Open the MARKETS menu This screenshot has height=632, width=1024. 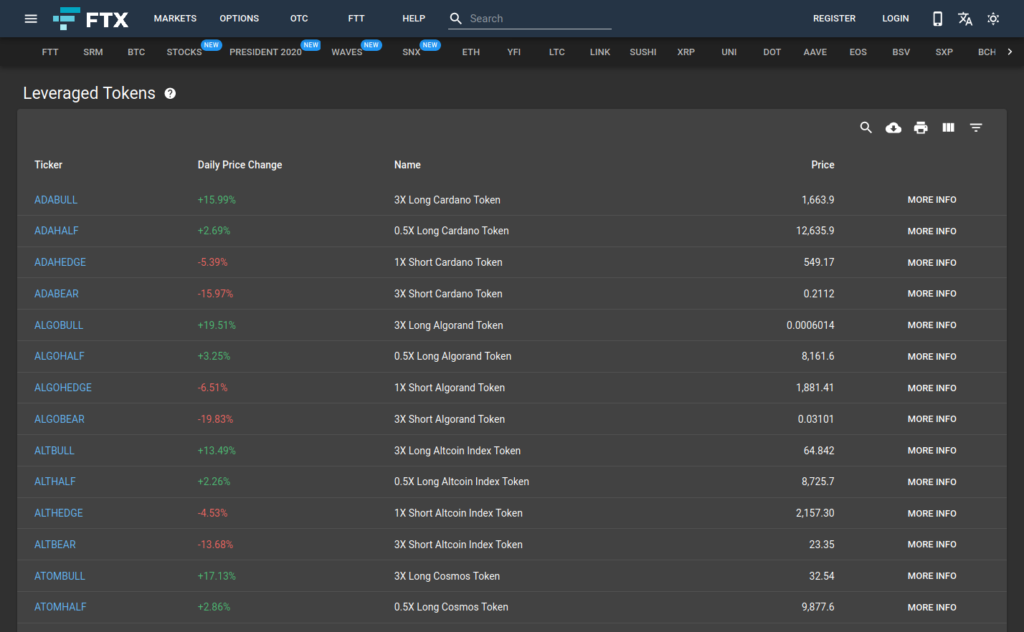[x=175, y=18]
